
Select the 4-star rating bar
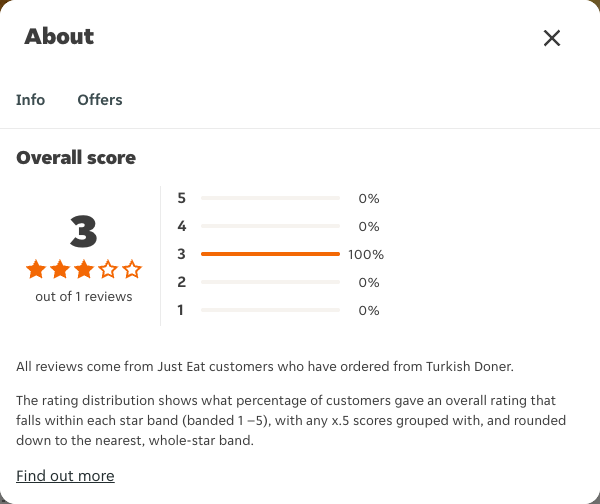point(270,226)
